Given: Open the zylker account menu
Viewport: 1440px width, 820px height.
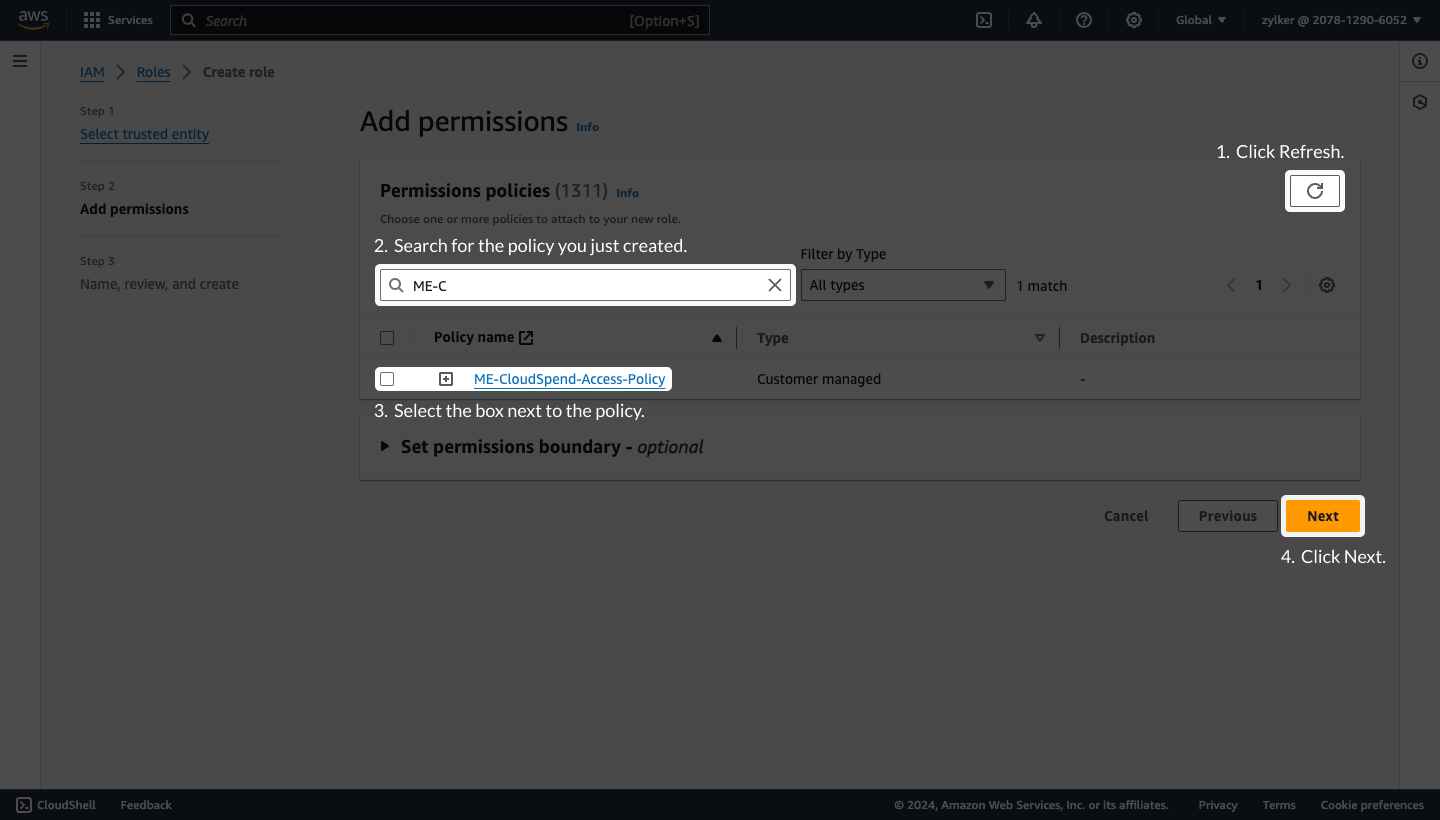Looking at the screenshot, I should pos(1340,20).
